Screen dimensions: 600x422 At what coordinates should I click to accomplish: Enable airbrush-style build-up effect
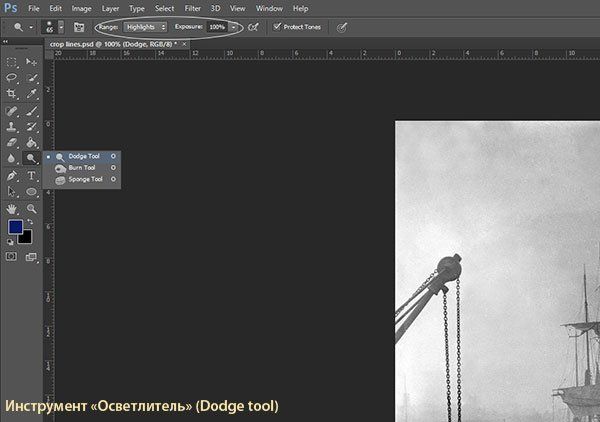click(253, 27)
